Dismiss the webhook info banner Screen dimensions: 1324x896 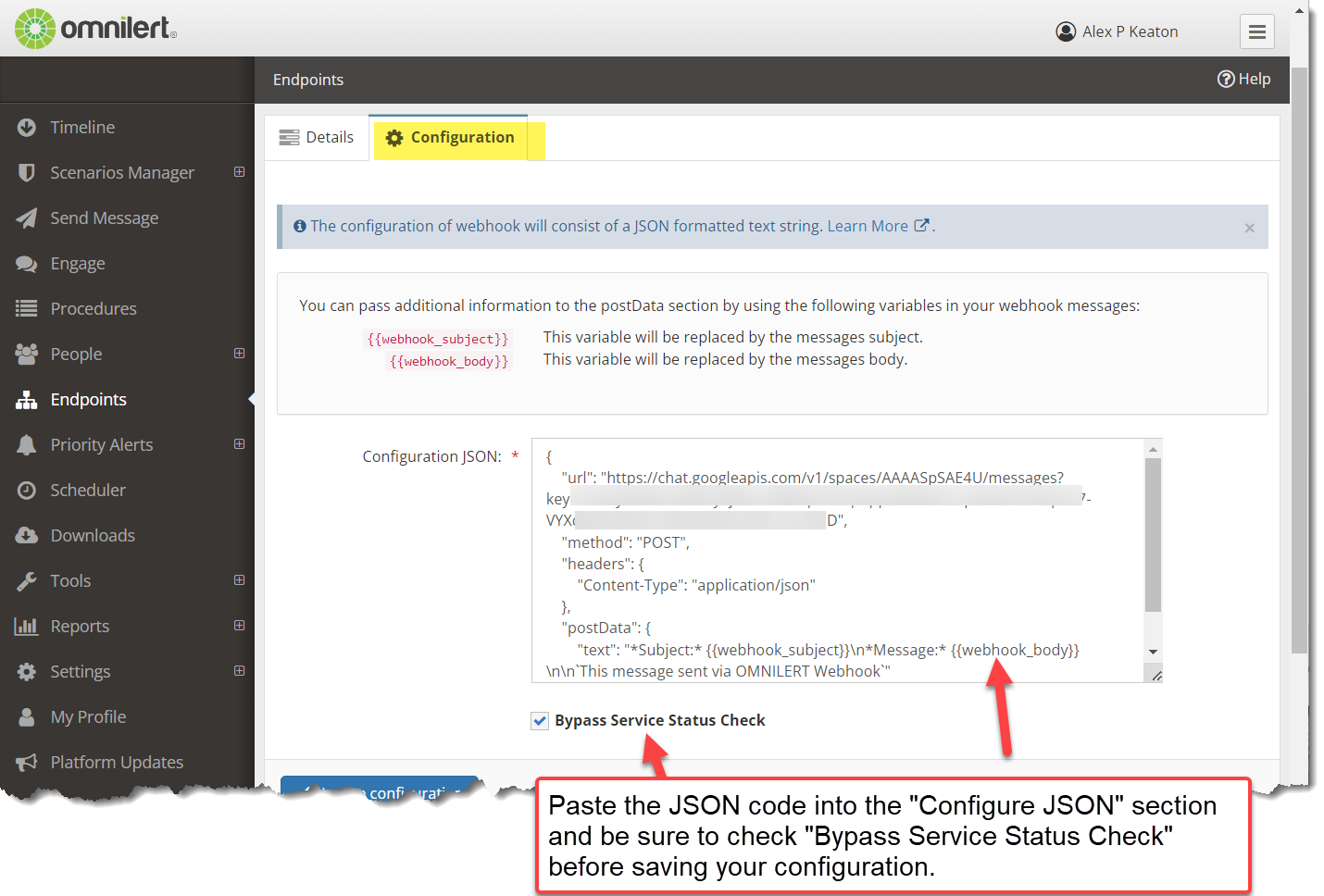pos(1250,228)
